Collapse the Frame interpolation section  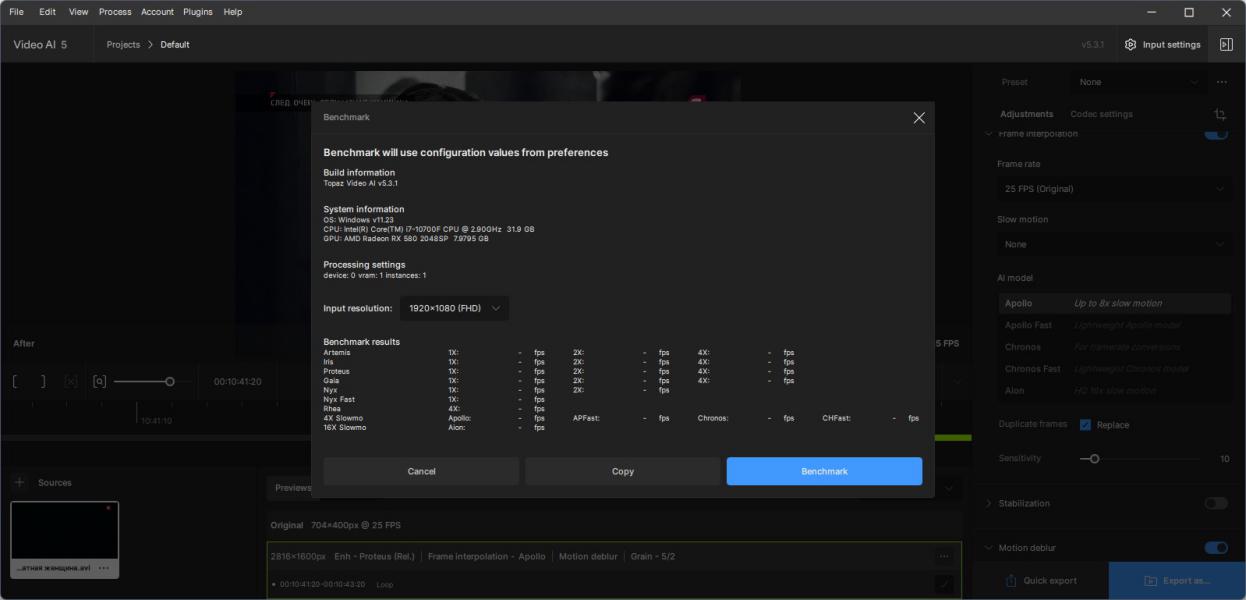coord(989,134)
